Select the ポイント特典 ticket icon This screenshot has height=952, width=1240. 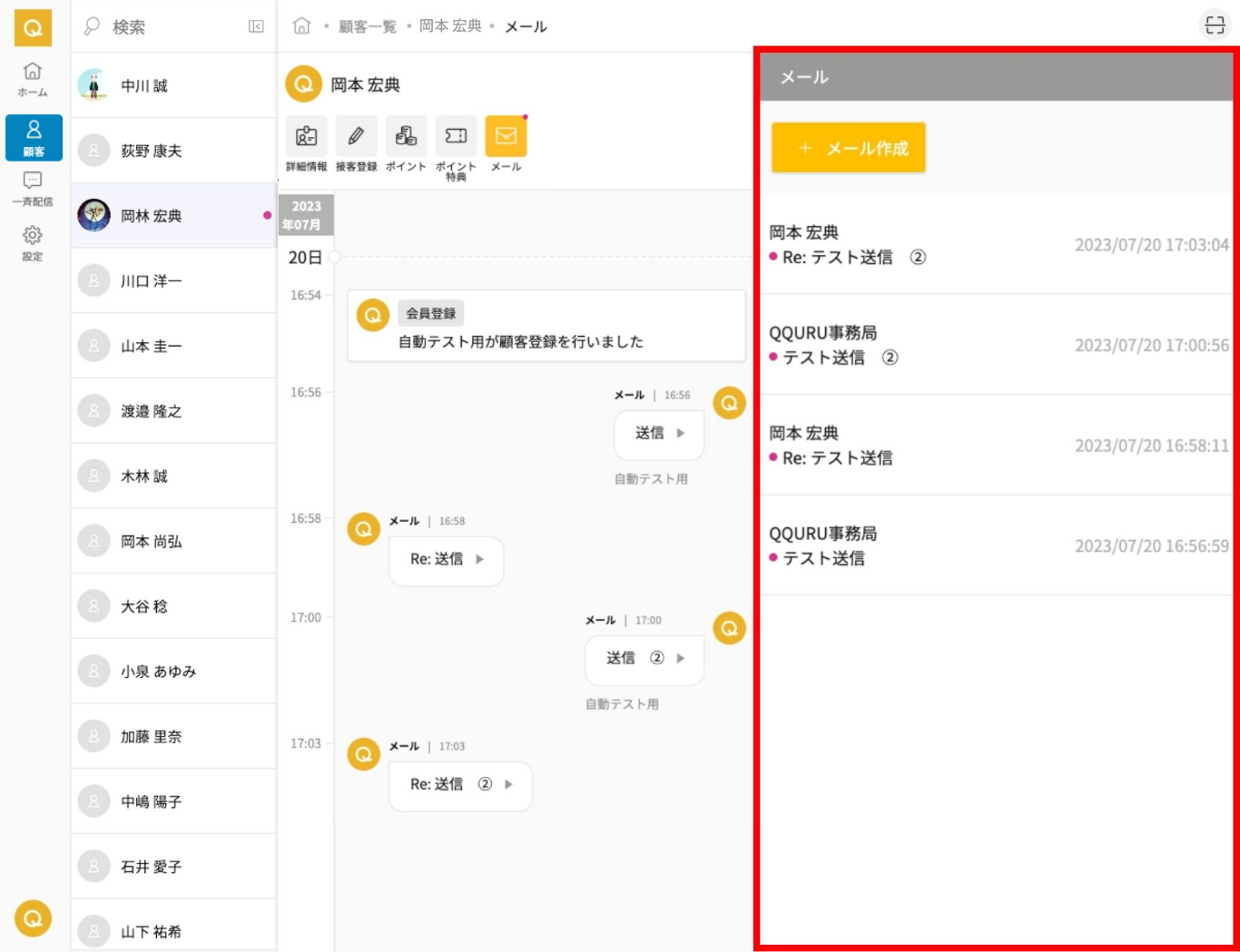[x=456, y=137]
